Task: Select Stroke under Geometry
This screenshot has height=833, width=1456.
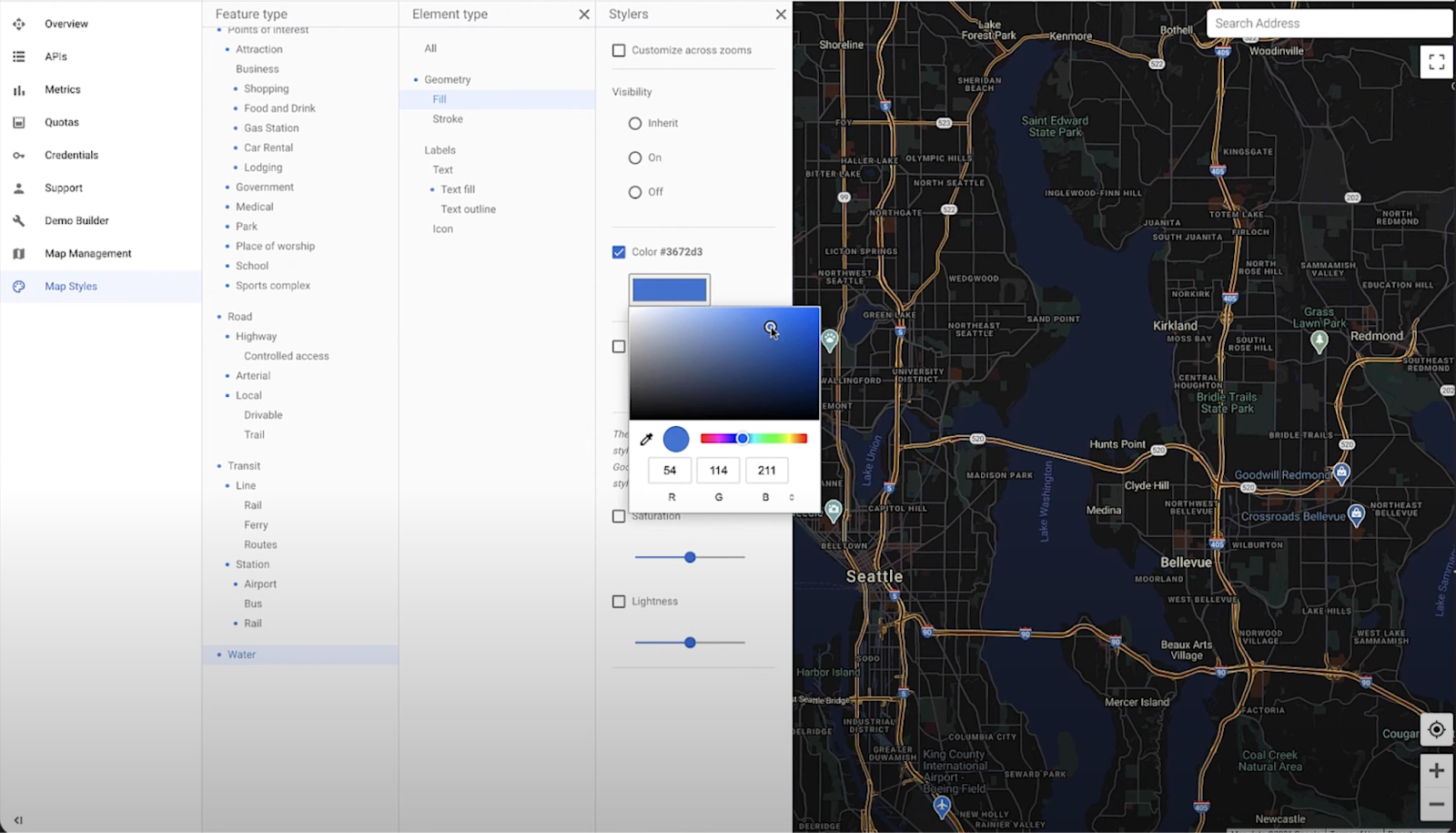Action: pyautogui.click(x=448, y=119)
